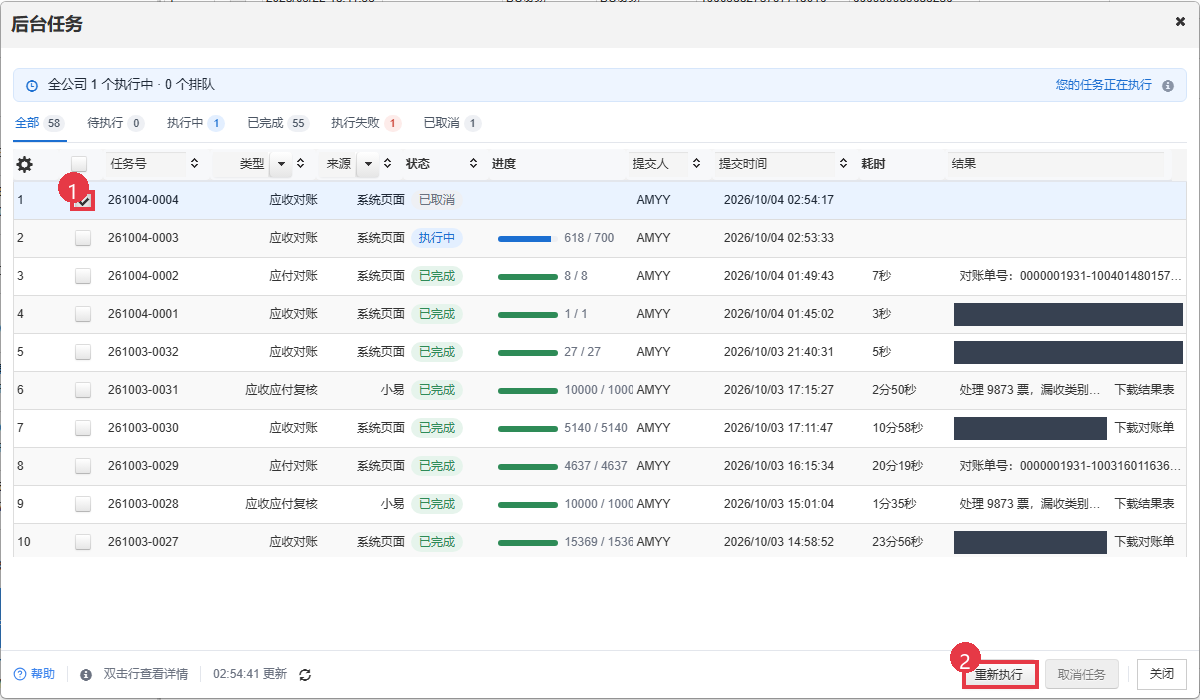Click the 已取消 status of task 261004-0004
This screenshot has width=1200, height=700.
[437, 200]
